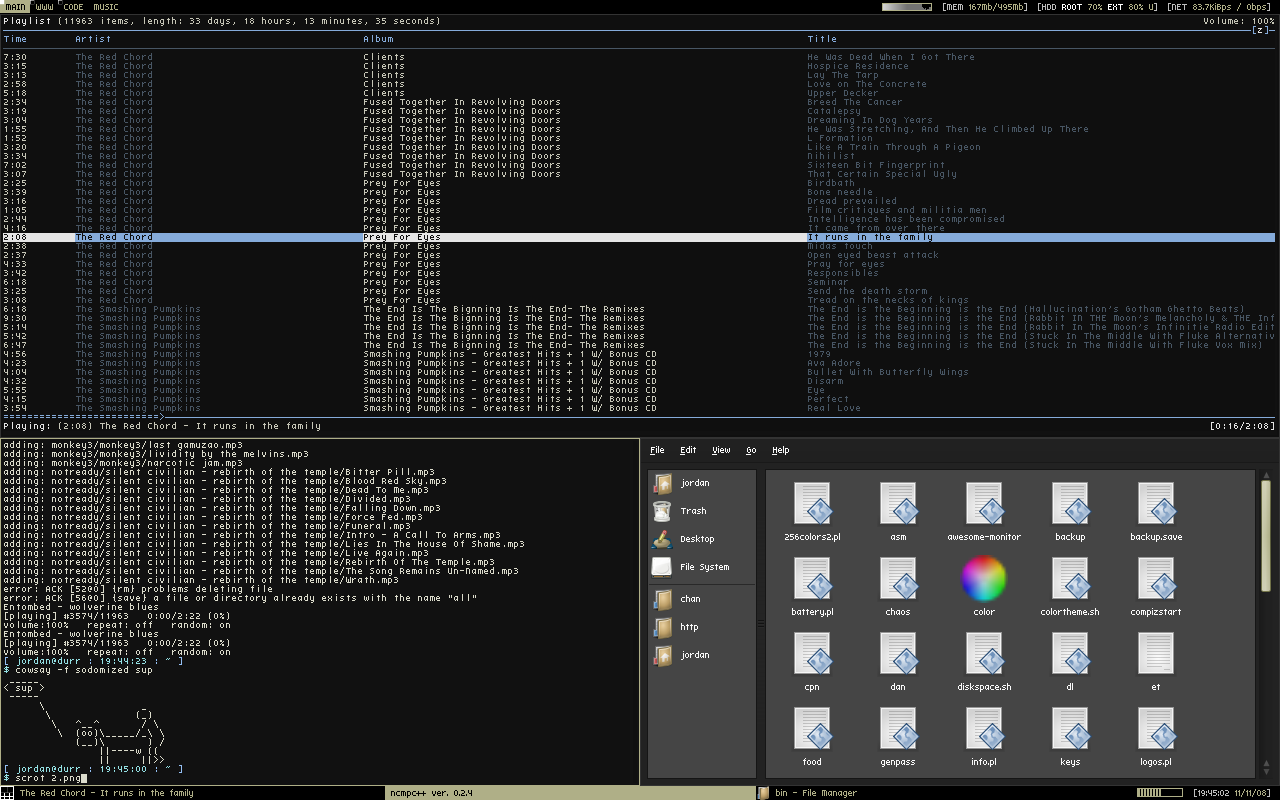
Task: Open the battery.pl file icon
Action: click(x=812, y=579)
